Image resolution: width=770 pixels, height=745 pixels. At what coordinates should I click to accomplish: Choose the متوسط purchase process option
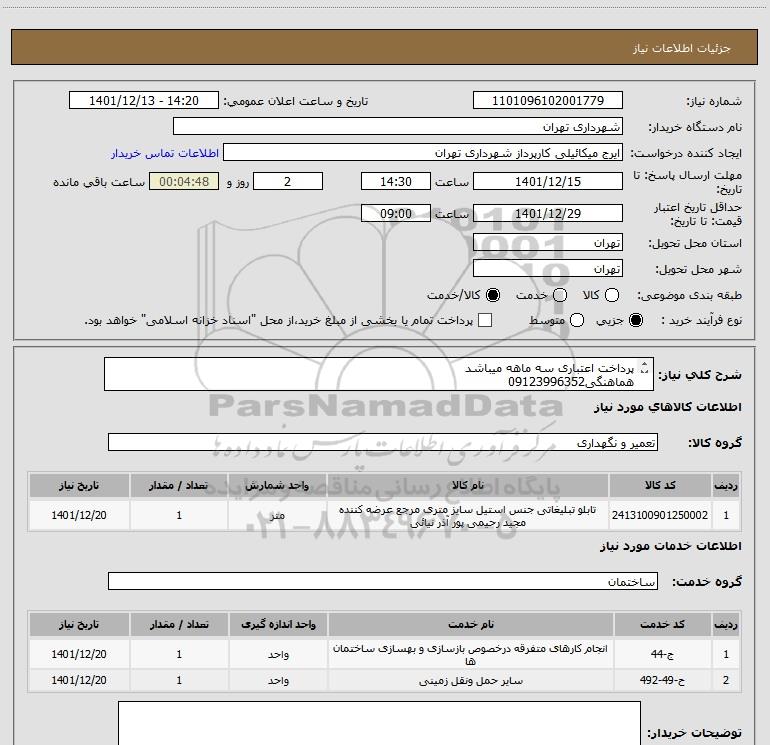tap(577, 320)
